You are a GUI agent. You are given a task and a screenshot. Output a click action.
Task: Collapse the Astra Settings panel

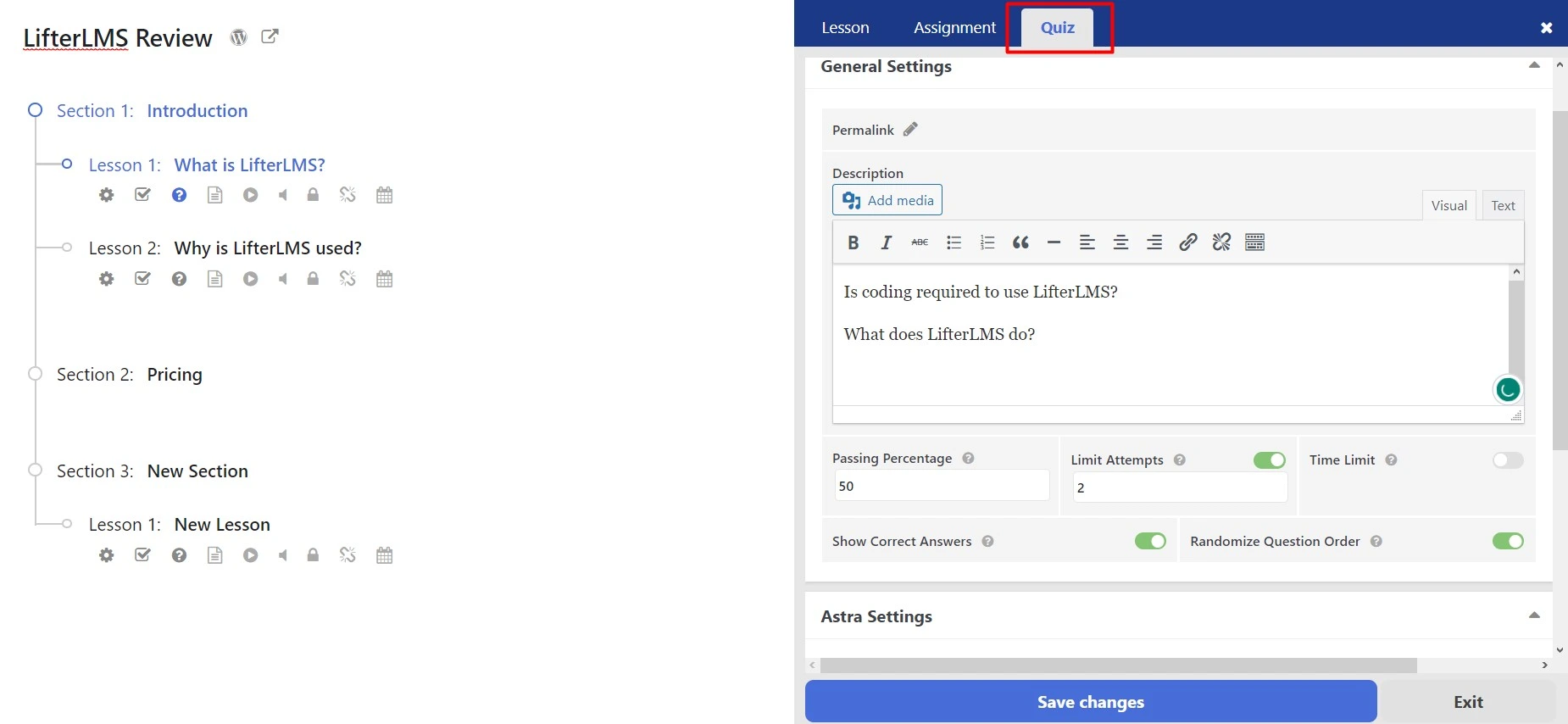coord(1534,615)
